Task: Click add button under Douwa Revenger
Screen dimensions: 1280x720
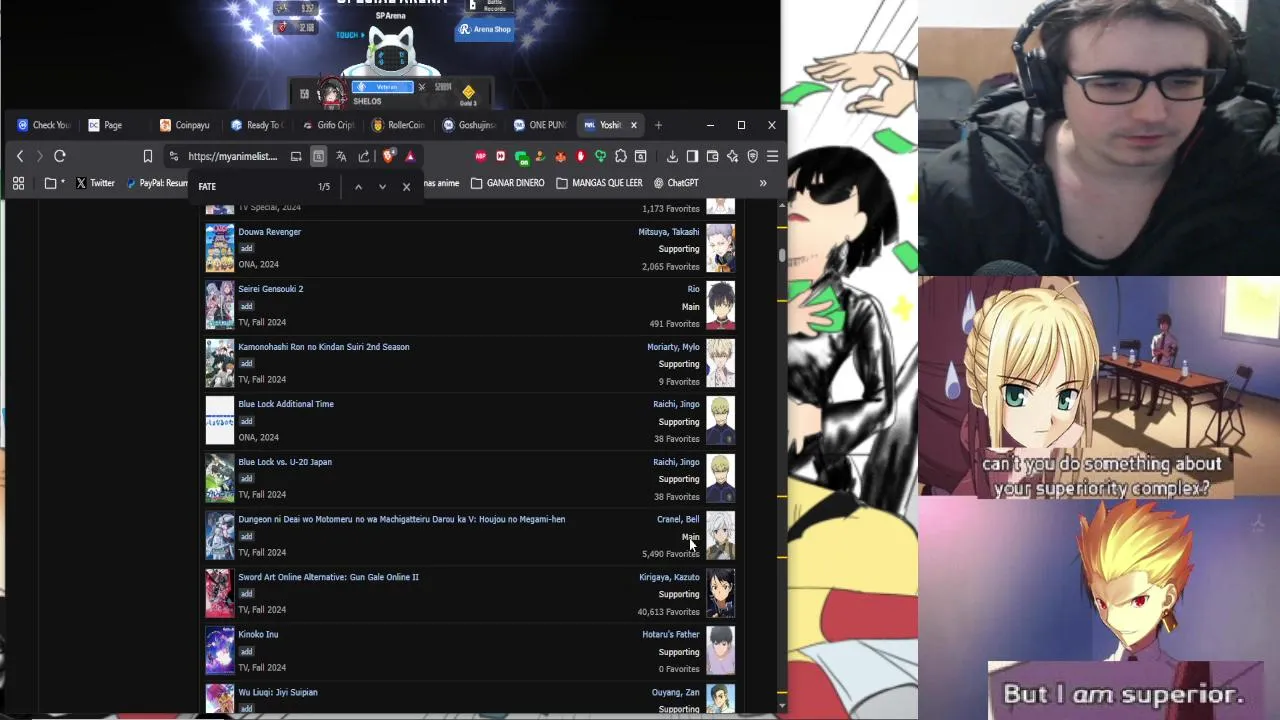Action: click(246, 248)
